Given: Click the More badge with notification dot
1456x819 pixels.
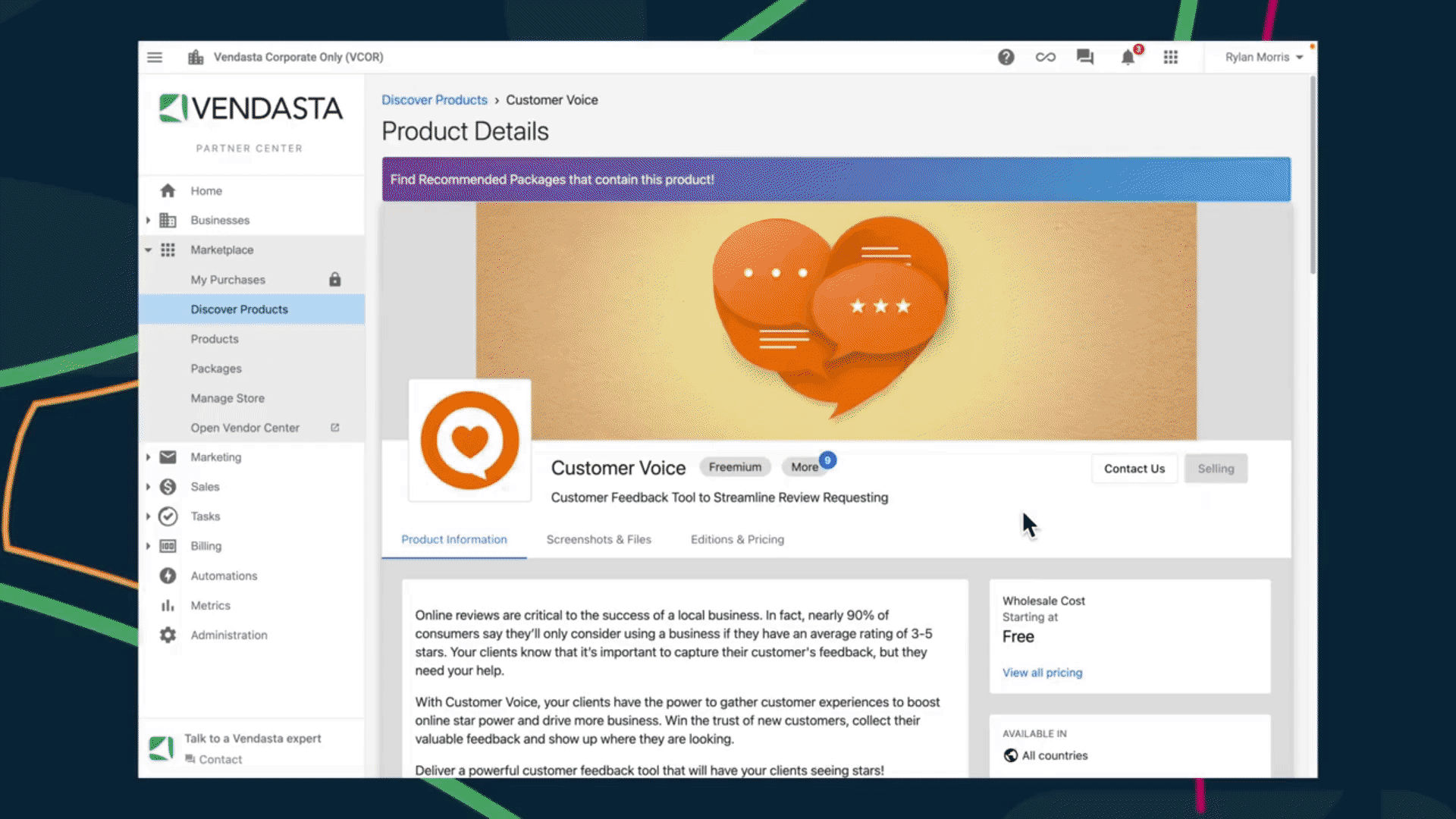Looking at the screenshot, I should (x=805, y=466).
